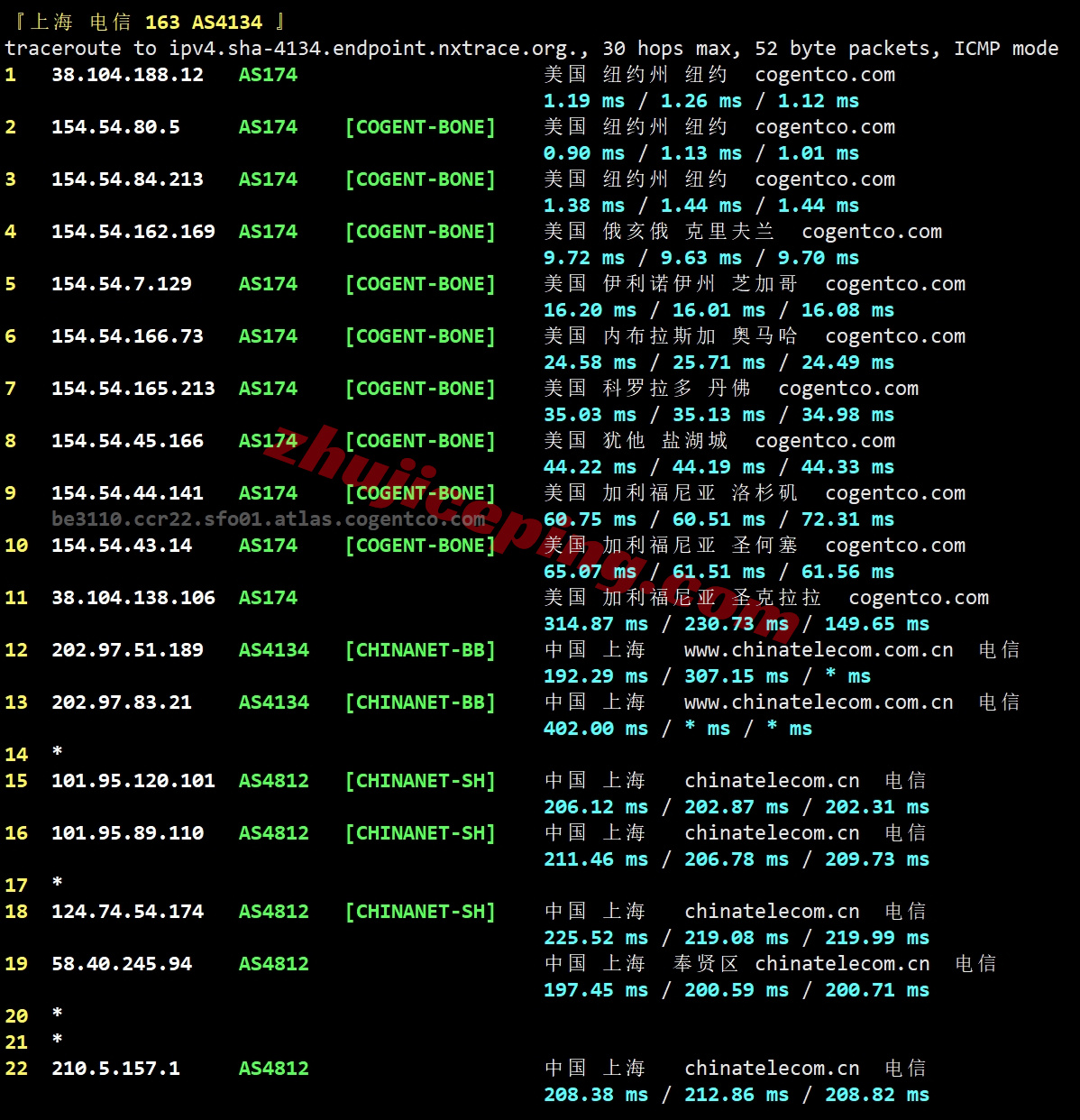Image resolution: width=1080 pixels, height=1120 pixels.
Task: Click location 奉贤区 on hop 19
Action: pyautogui.click(x=706, y=964)
